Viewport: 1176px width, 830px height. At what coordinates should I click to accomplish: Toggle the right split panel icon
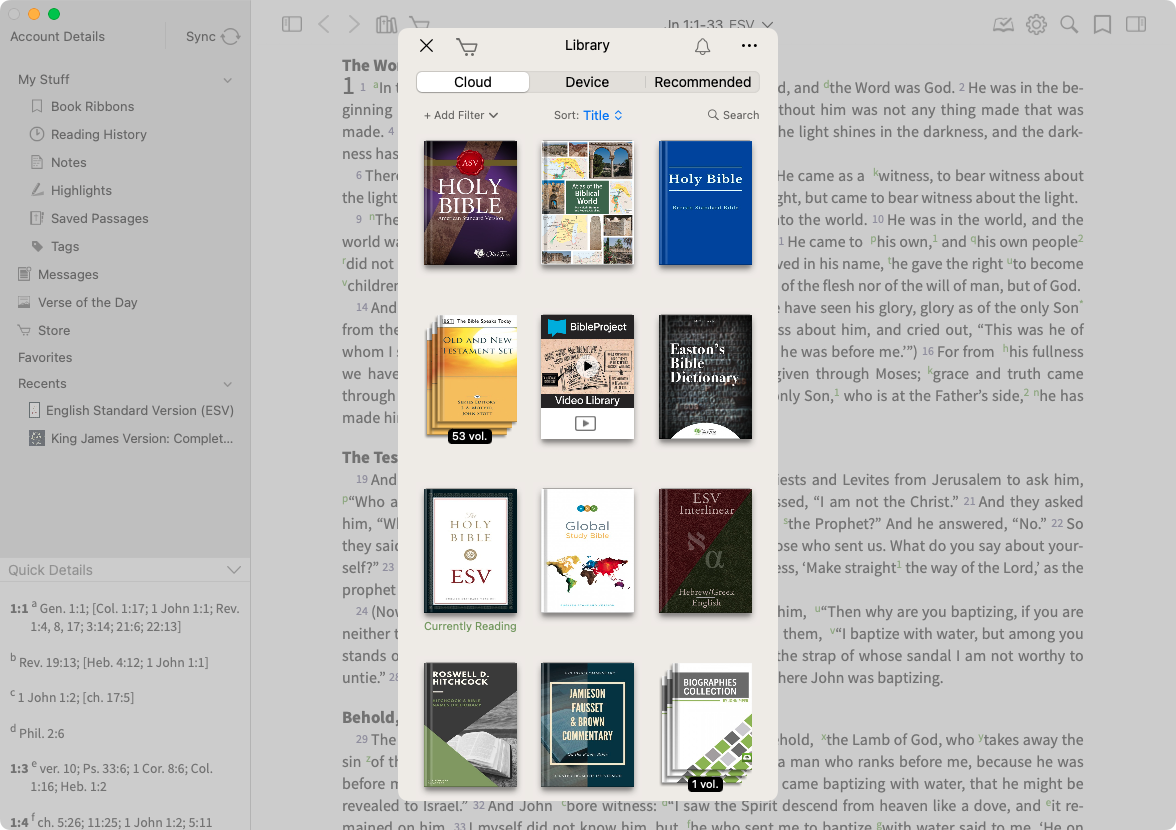[1135, 24]
